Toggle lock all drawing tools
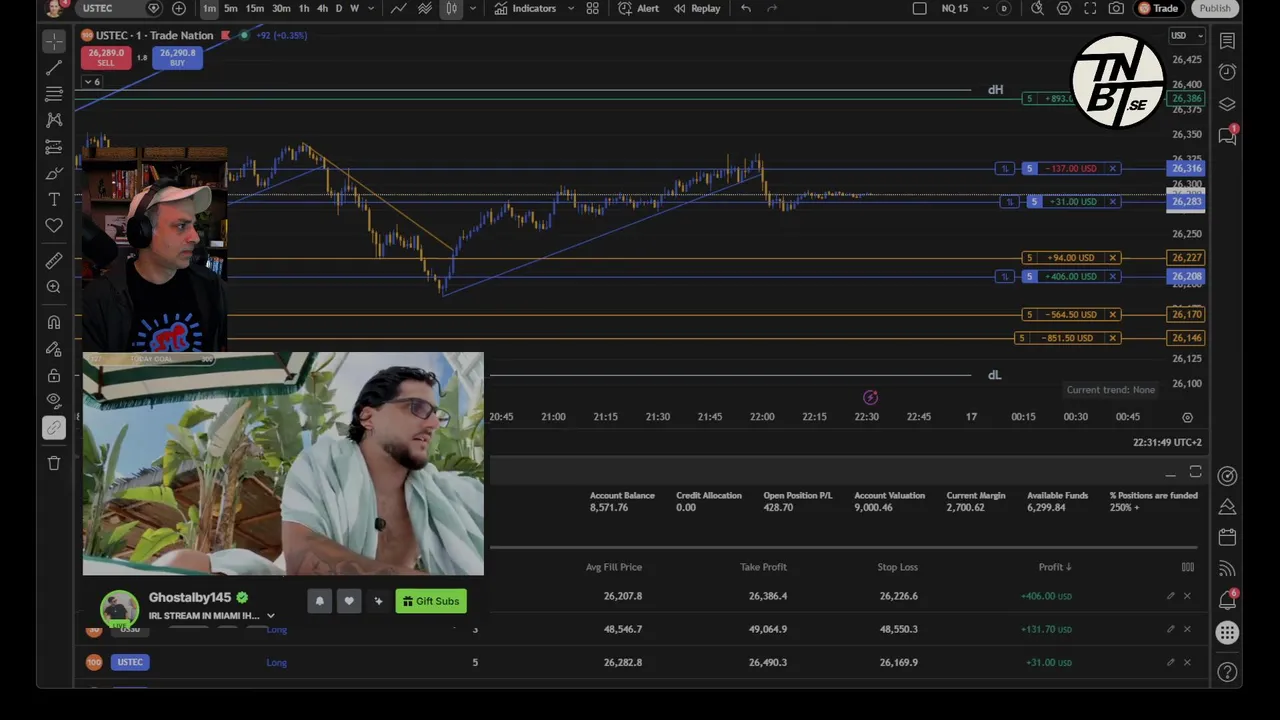Image resolution: width=1280 pixels, height=720 pixels. point(54,376)
